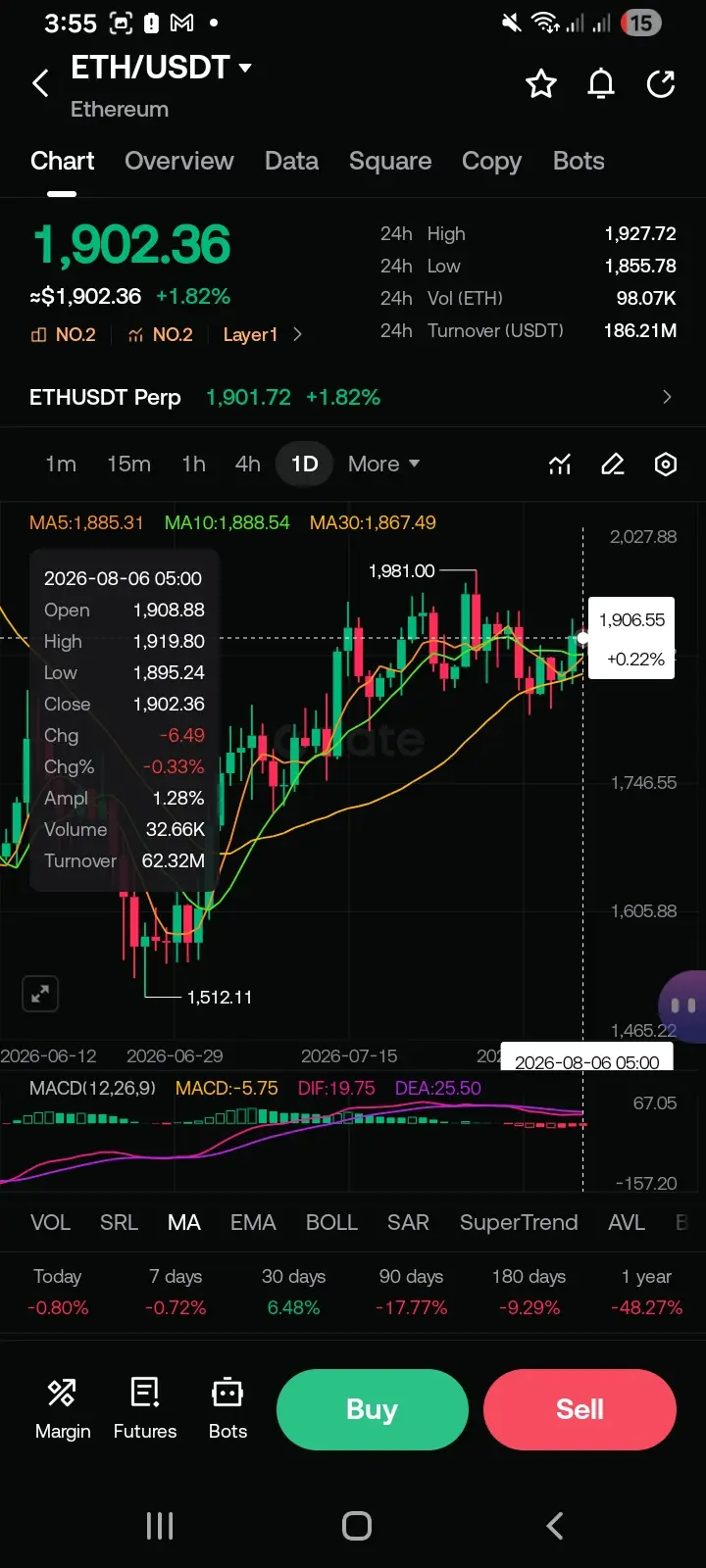This screenshot has height=1568, width=706.
Task: Toggle the VOL indicator
Action: (50, 1222)
